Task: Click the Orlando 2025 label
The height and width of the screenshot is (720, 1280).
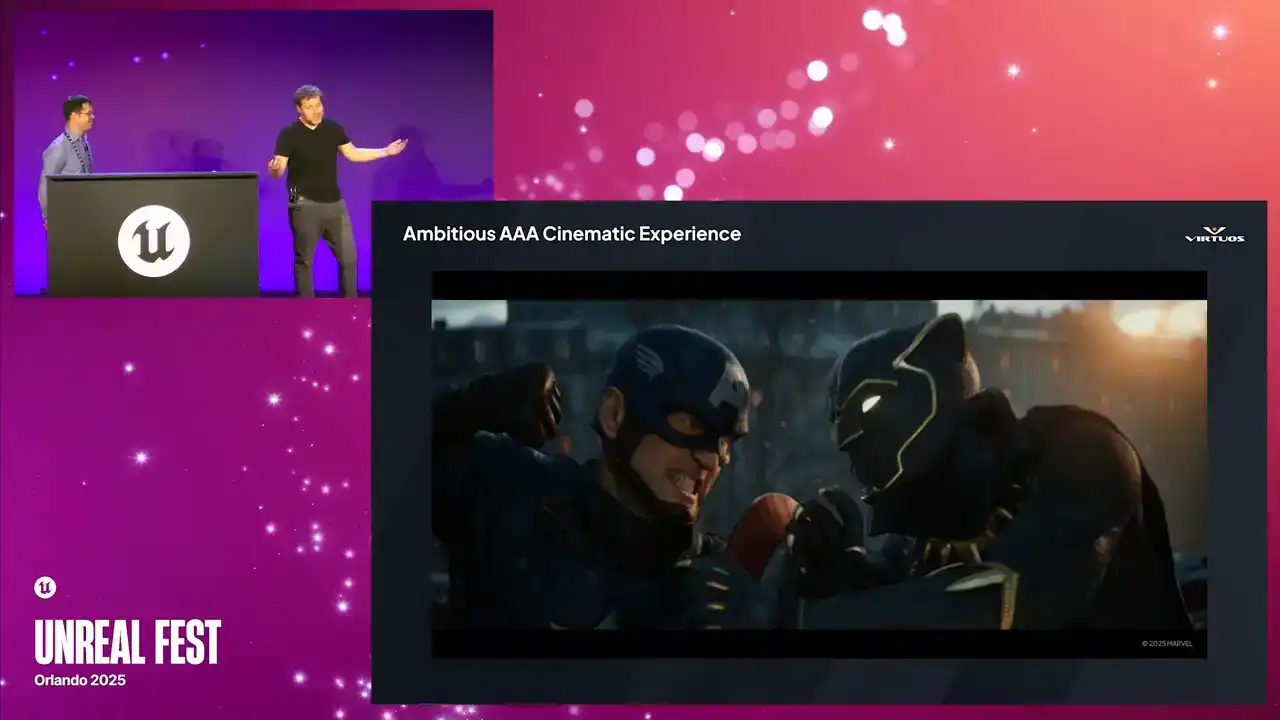Action: tap(80, 680)
